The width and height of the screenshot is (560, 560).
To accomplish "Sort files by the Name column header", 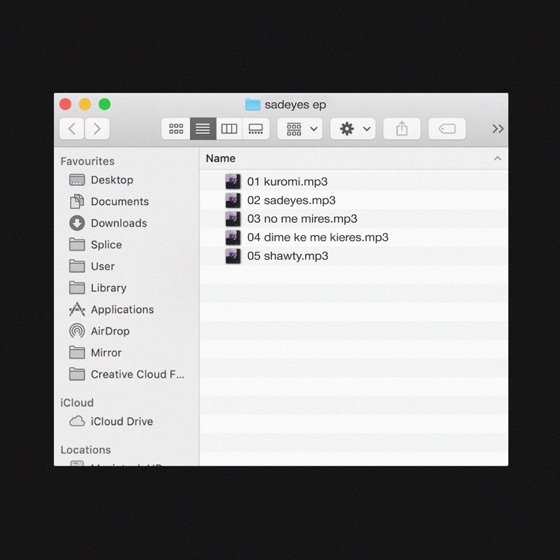I will [354, 158].
